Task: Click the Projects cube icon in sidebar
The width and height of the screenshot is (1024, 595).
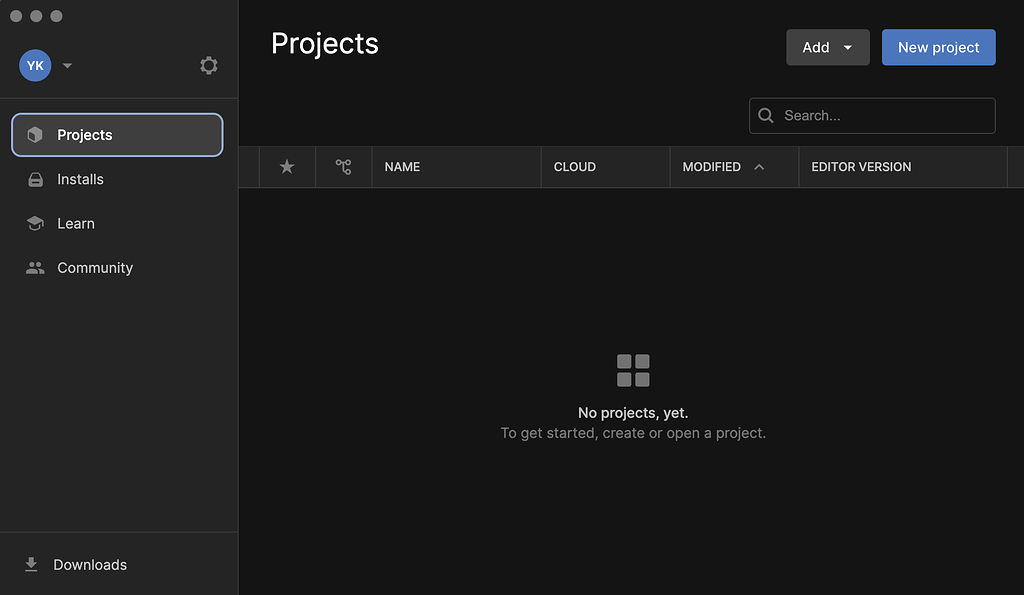Action: [35, 135]
